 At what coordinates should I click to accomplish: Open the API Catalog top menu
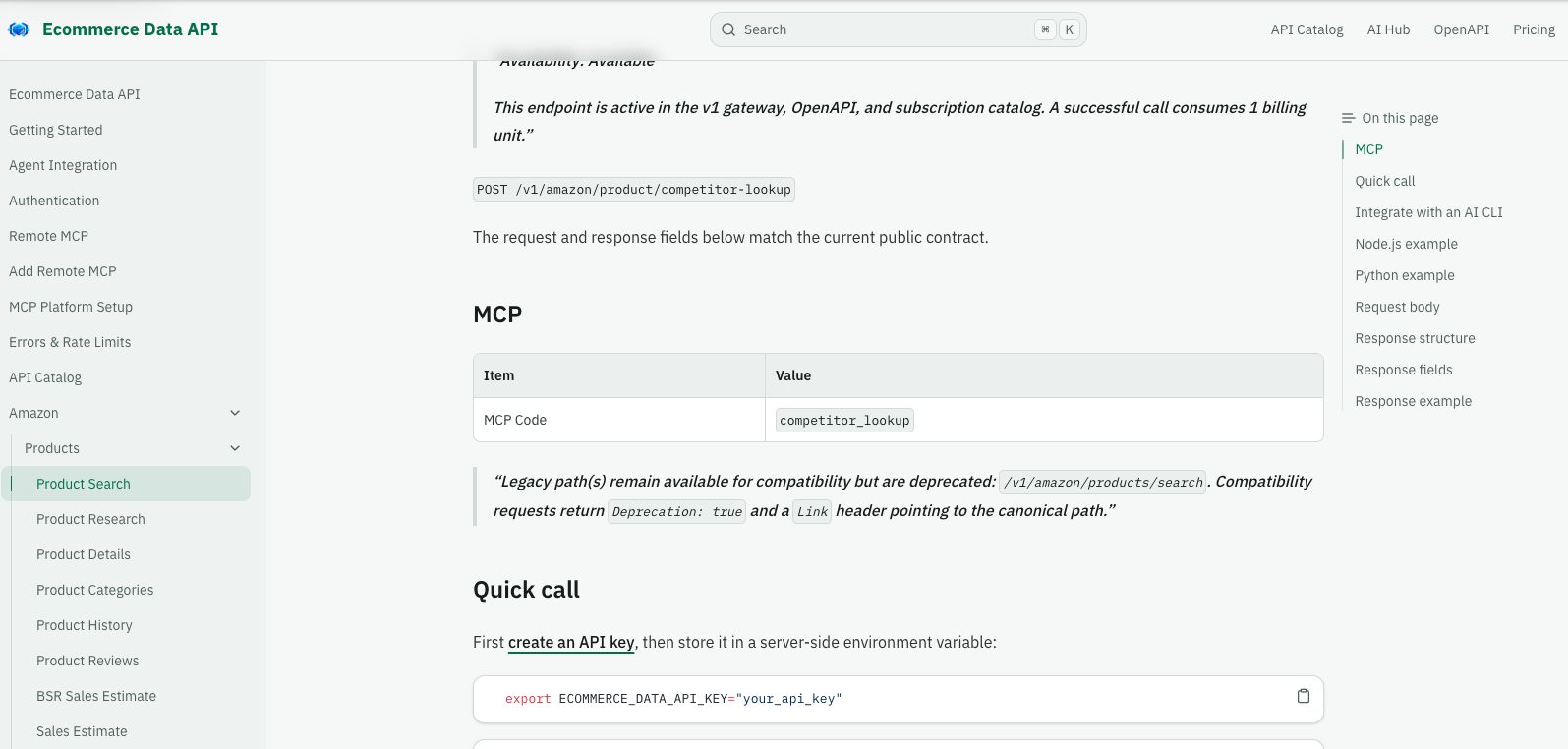[1307, 29]
